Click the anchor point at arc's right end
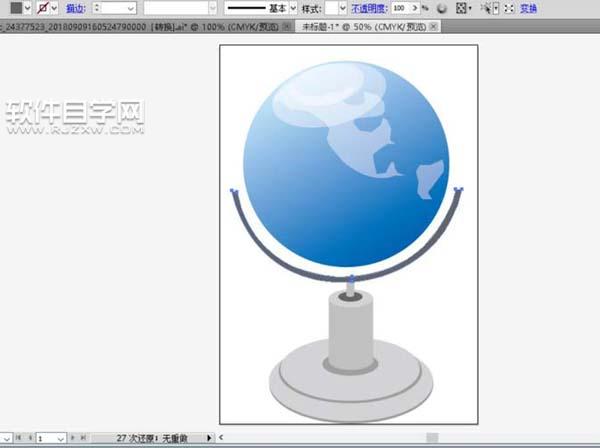Image resolution: width=600 pixels, height=448 pixels. tap(459, 189)
